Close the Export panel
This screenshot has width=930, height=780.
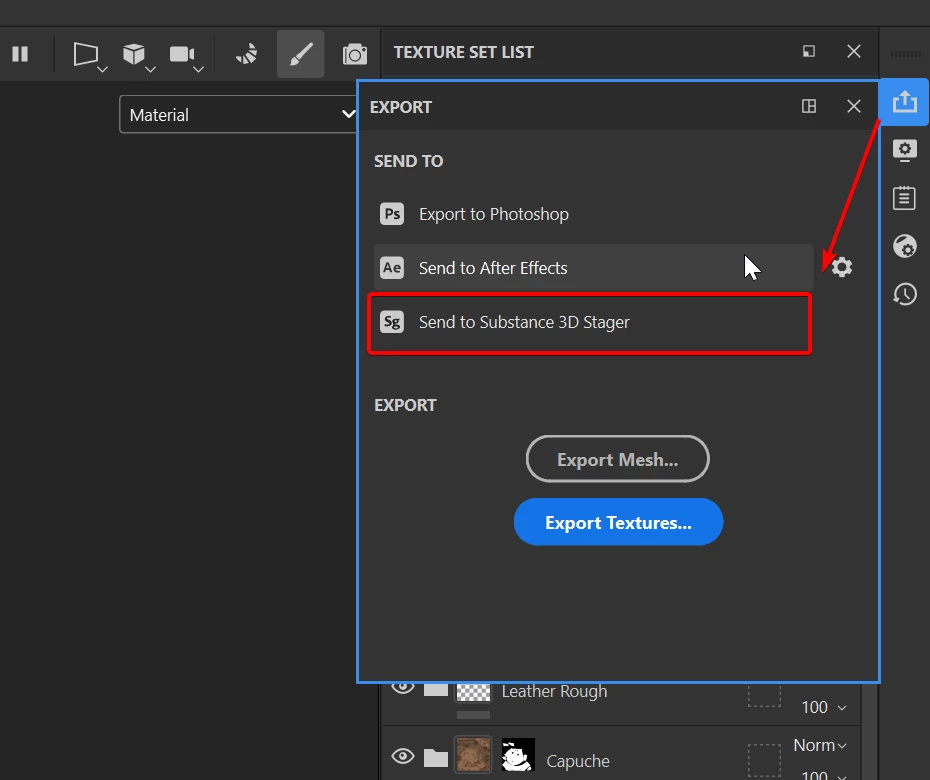pos(853,106)
